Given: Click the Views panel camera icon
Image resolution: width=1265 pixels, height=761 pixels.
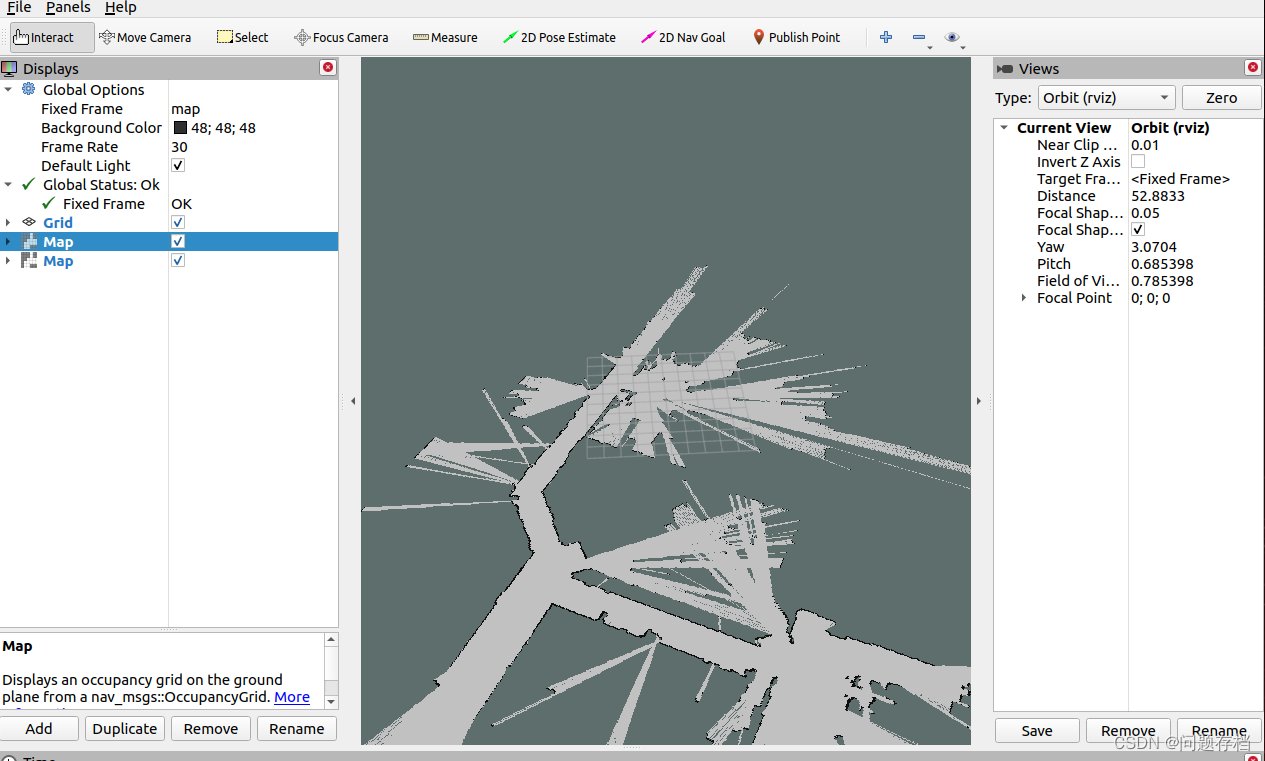Looking at the screenshot, I should pyautogui.click(x=1005, y=69).
